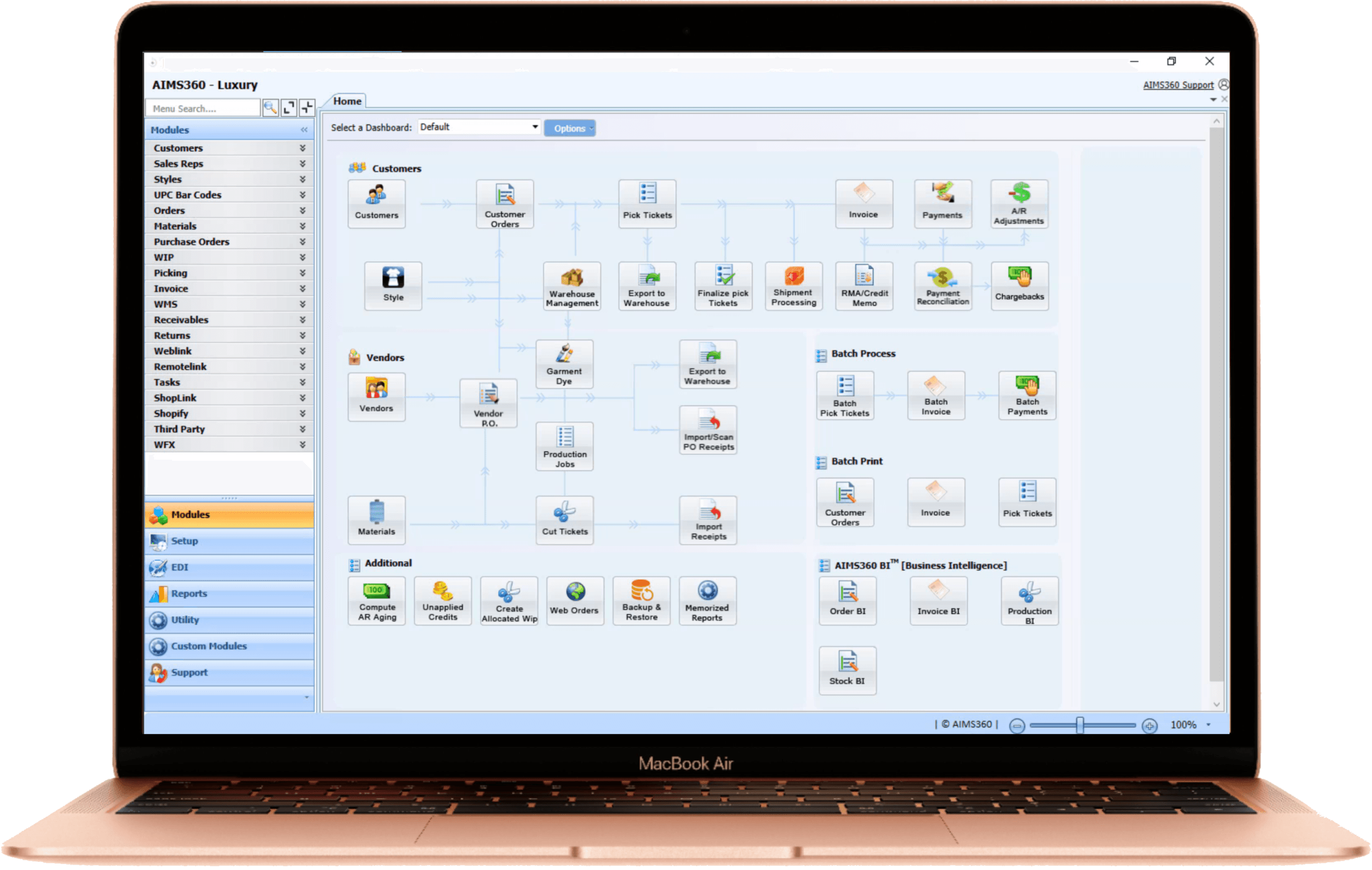Launch the Vendor P.O. module

point(489,402)
